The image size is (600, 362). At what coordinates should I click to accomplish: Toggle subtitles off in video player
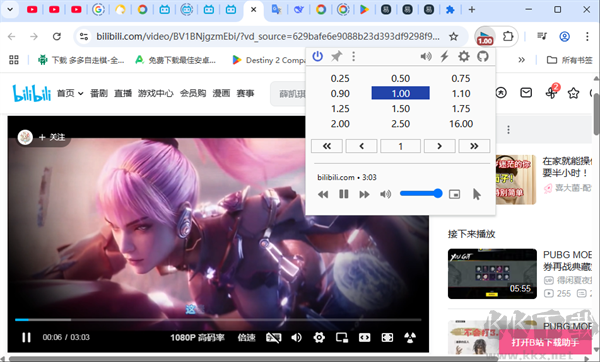(274, 338)
